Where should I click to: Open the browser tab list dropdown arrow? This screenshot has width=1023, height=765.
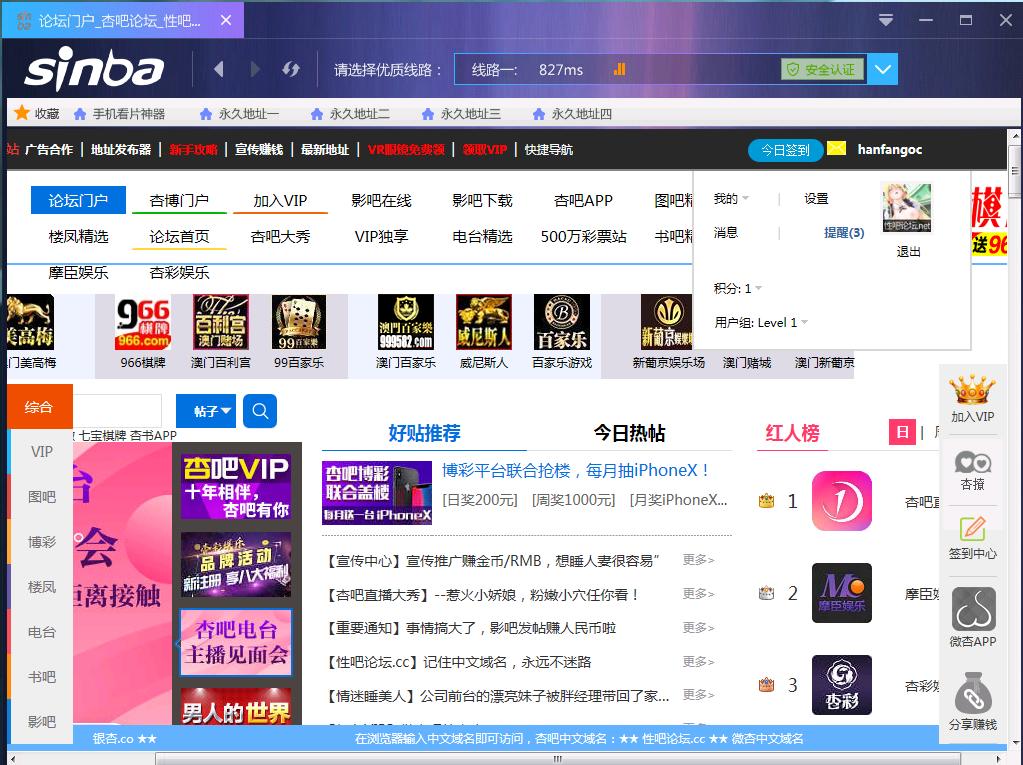point(886,20)
